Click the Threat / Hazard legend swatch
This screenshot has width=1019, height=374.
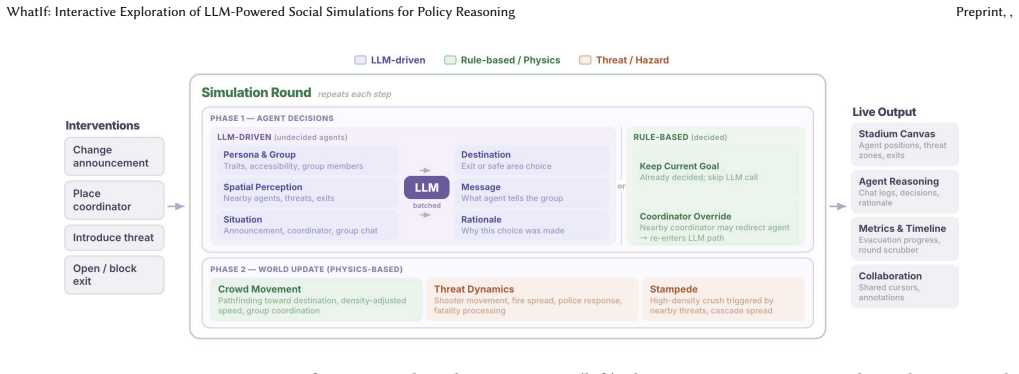tap(585, 60)
